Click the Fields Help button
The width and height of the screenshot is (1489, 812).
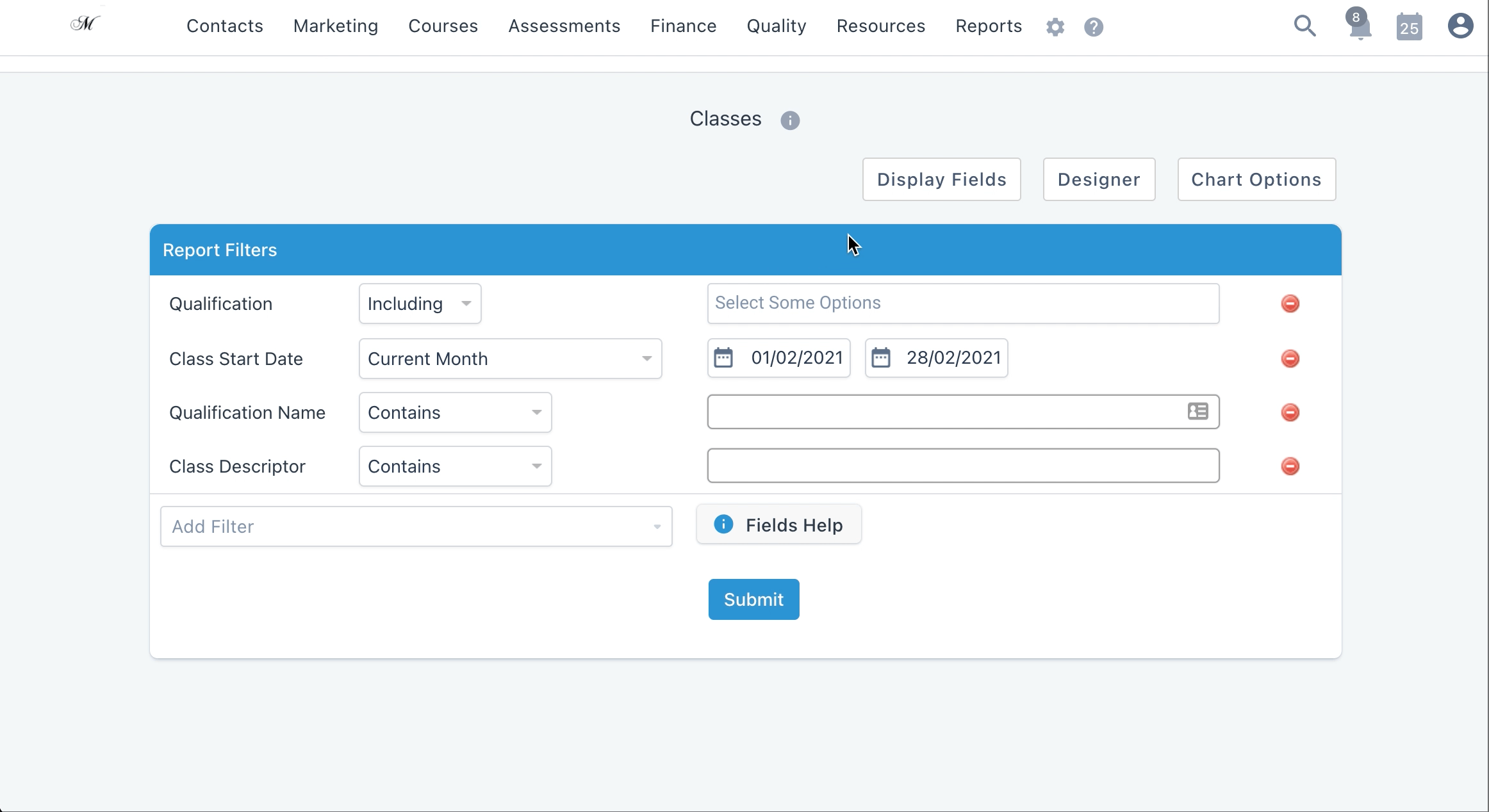tap(778, 524)
